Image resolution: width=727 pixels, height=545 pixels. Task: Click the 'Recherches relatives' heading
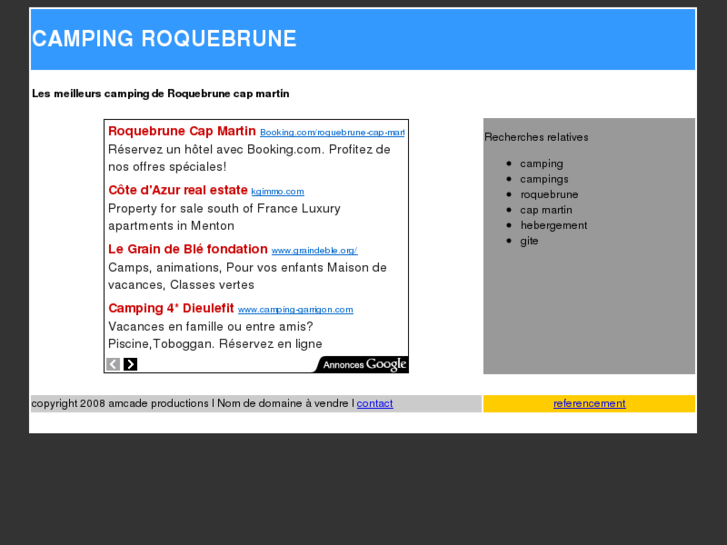pos(536,137)
